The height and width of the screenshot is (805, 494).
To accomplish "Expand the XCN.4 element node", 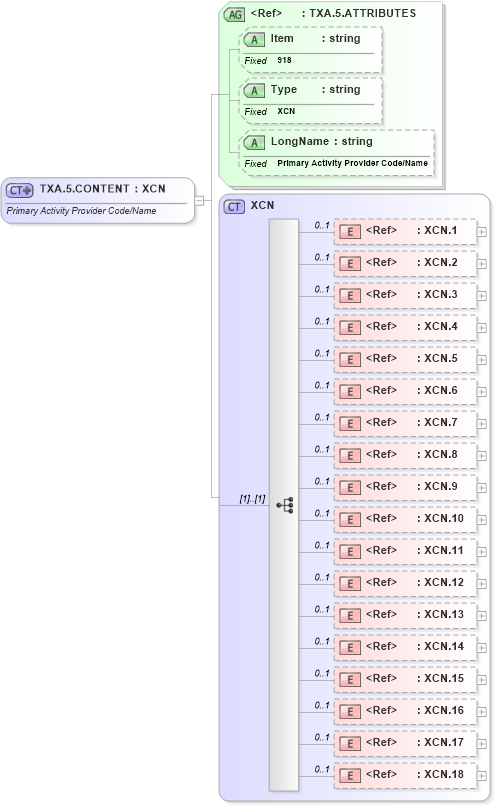I will point(481,328).
